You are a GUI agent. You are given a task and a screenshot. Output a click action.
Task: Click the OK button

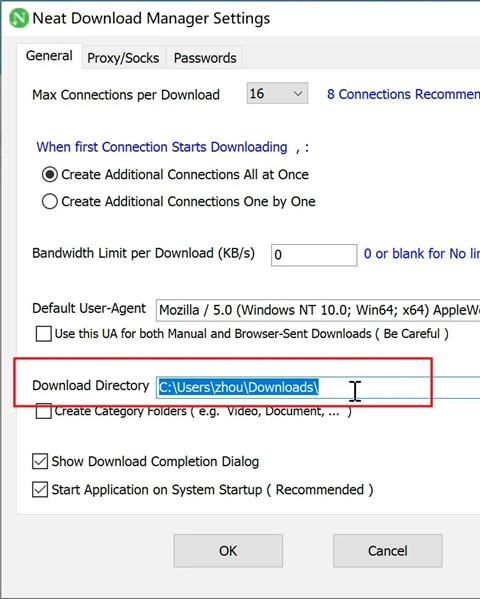pyautogui.click(x=228, y=551)
